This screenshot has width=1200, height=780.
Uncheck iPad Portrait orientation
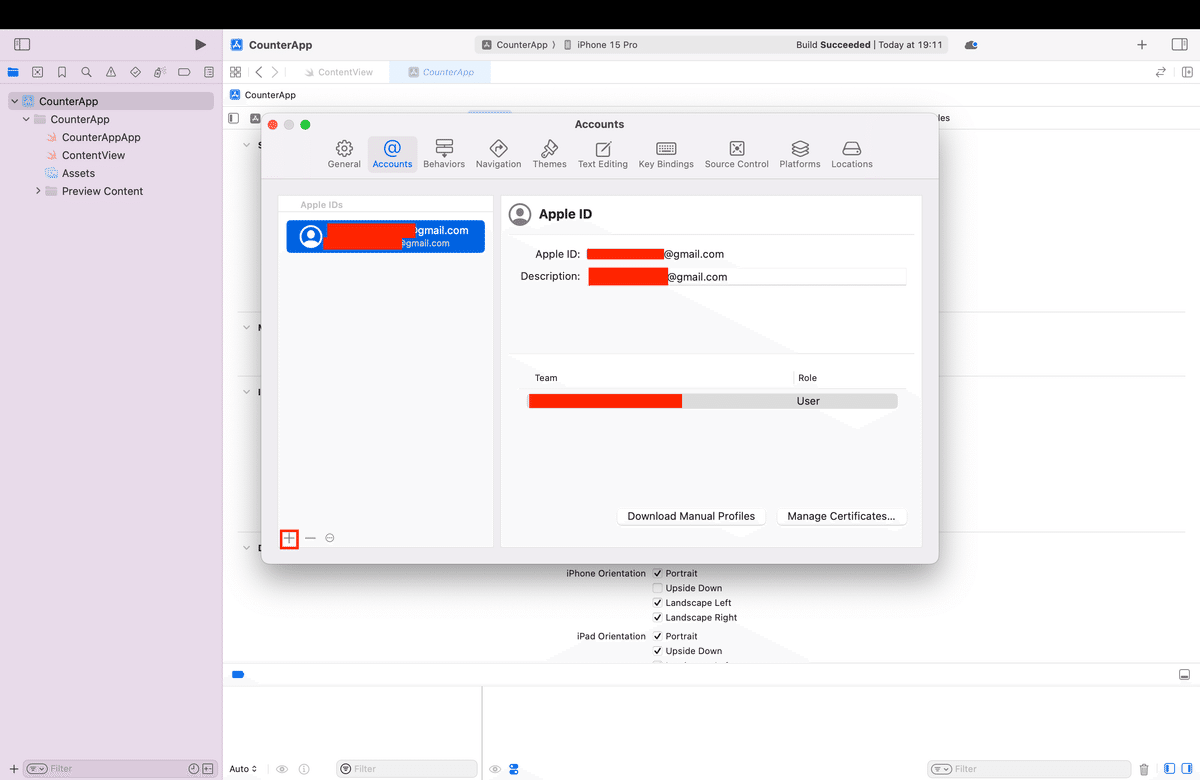pyautogui.click(x=658, y=636)
